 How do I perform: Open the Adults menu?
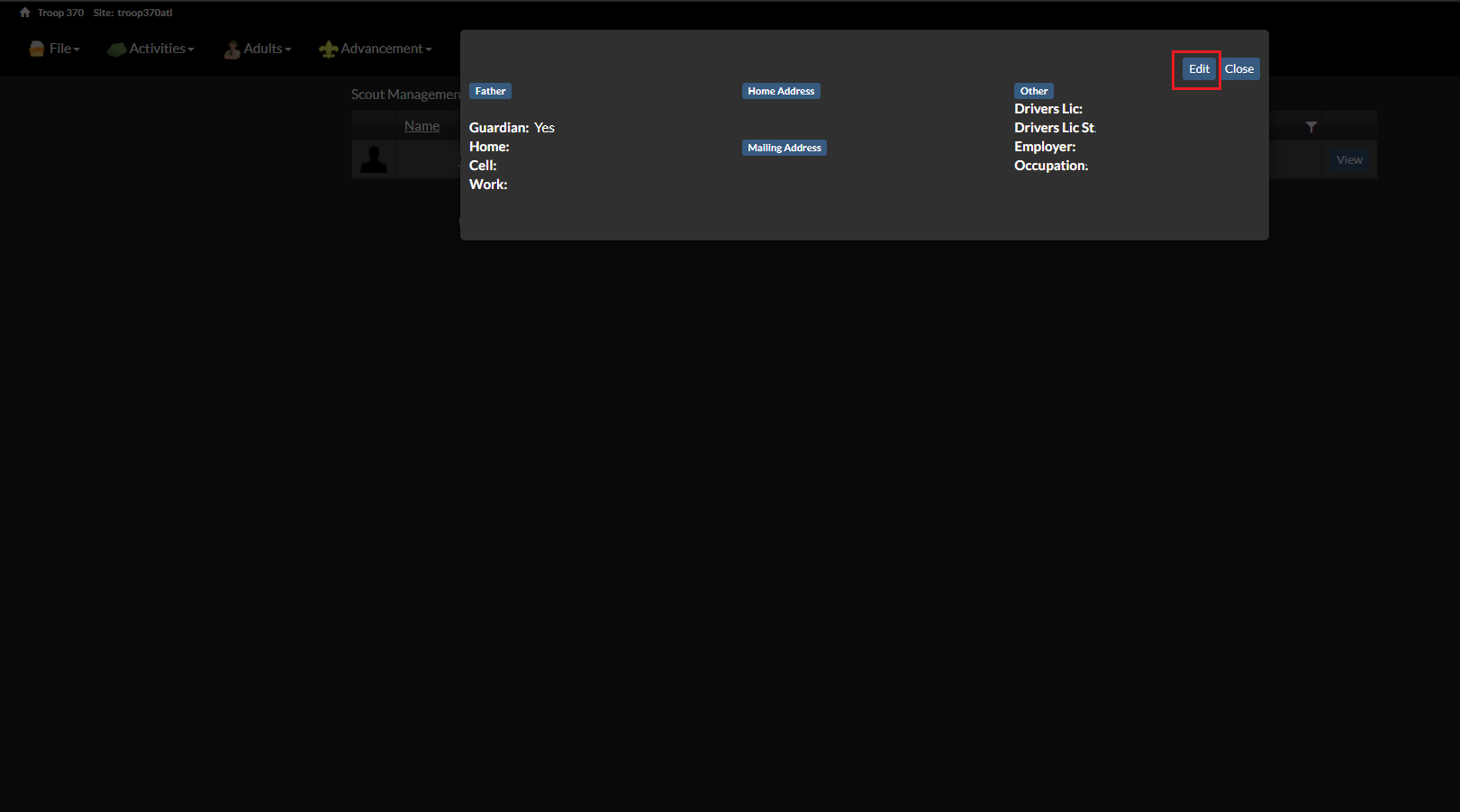[x=264, y=48]
